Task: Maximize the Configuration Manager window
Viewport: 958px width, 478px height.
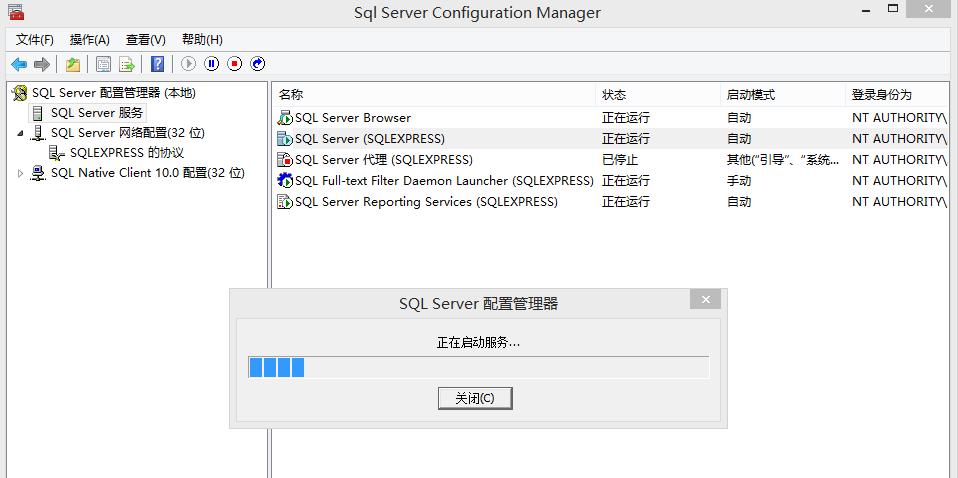Action: tap(893, 9)
